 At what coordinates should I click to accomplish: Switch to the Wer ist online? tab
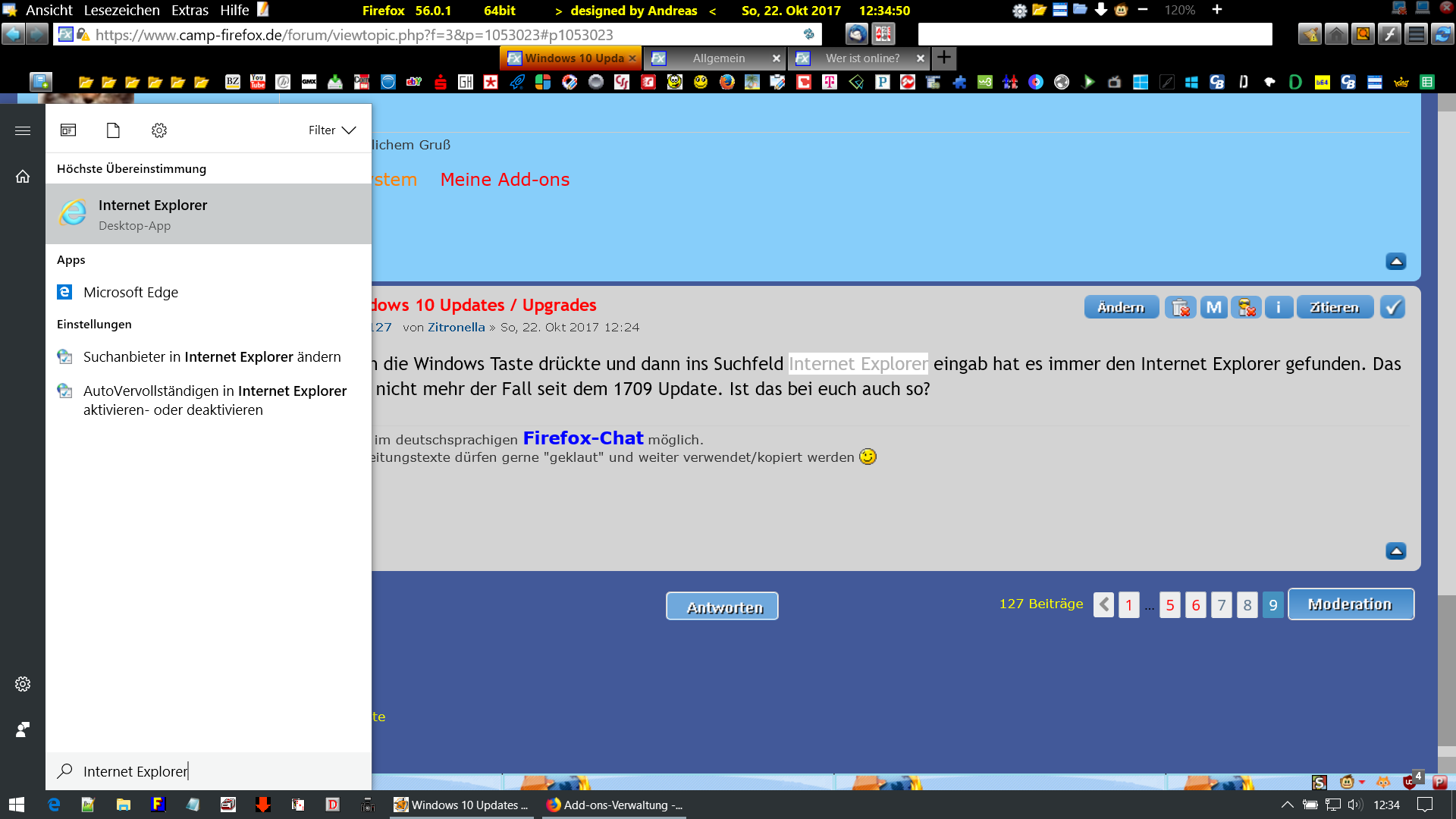click(862, 58)
